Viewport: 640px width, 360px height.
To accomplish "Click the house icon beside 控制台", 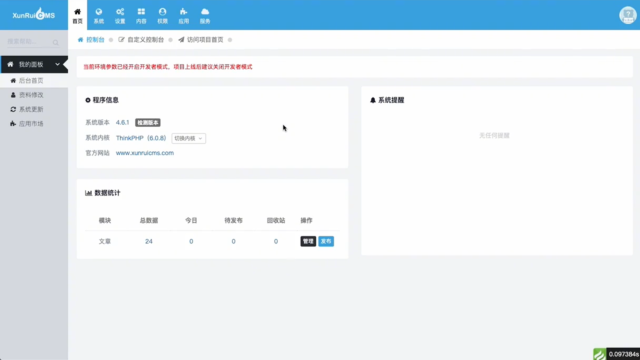I will pyautogui.click(x=80, y=40).
